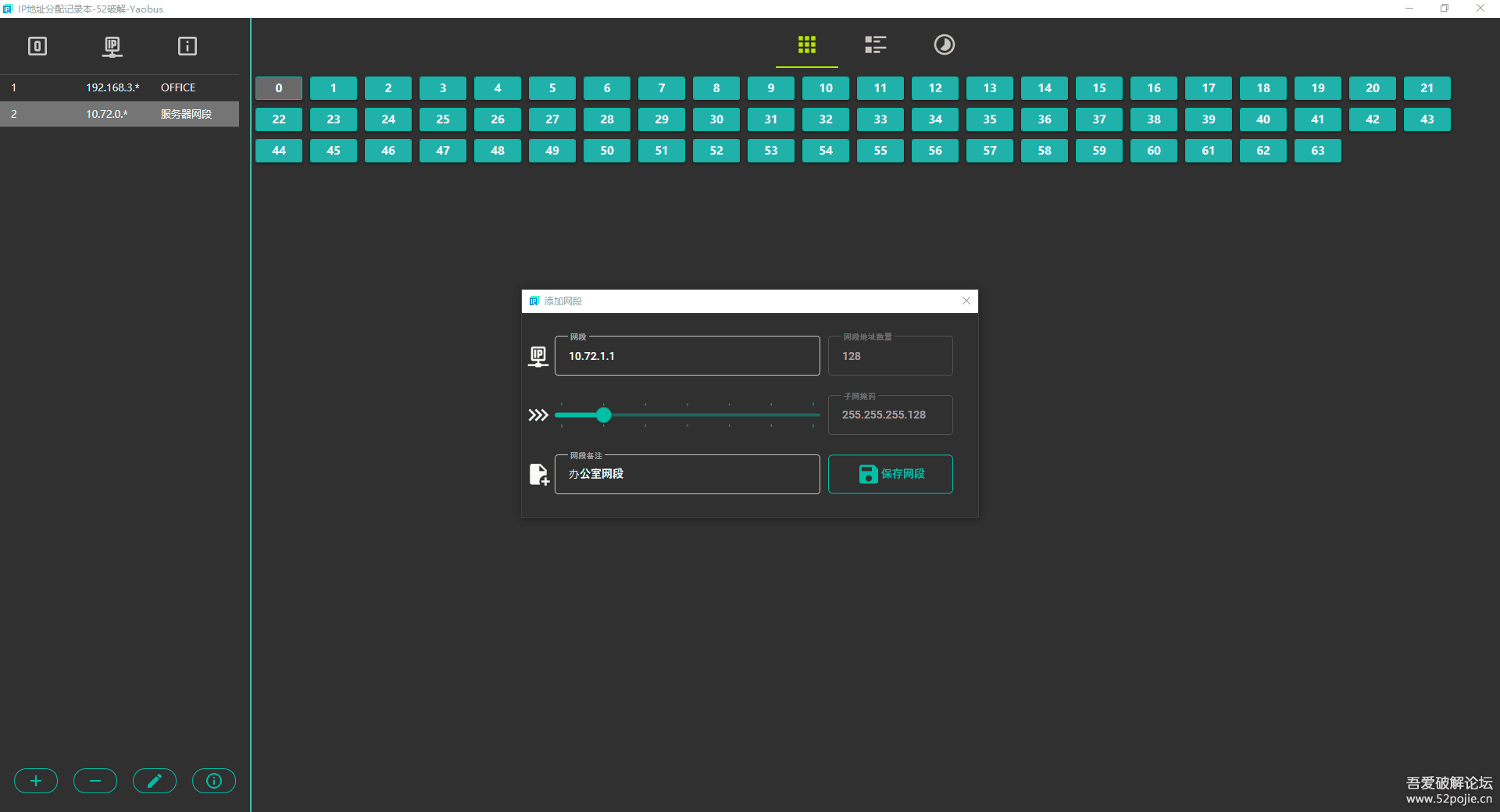Click the pencil edit segment button
Screen dimensions: 1500x812
click(x=155, y=781)
